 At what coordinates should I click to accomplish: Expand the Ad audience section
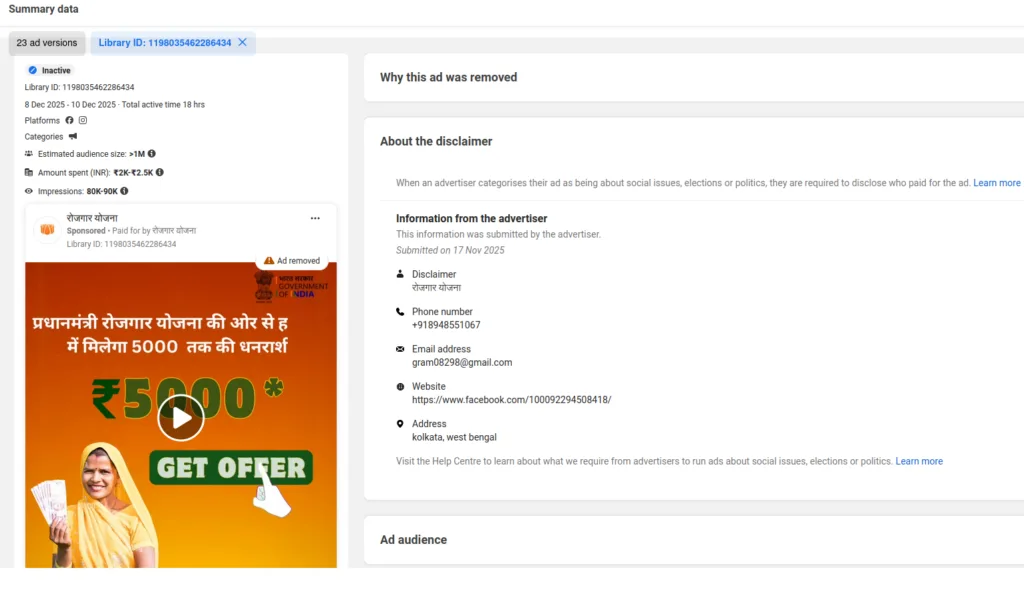coord(413,540)
